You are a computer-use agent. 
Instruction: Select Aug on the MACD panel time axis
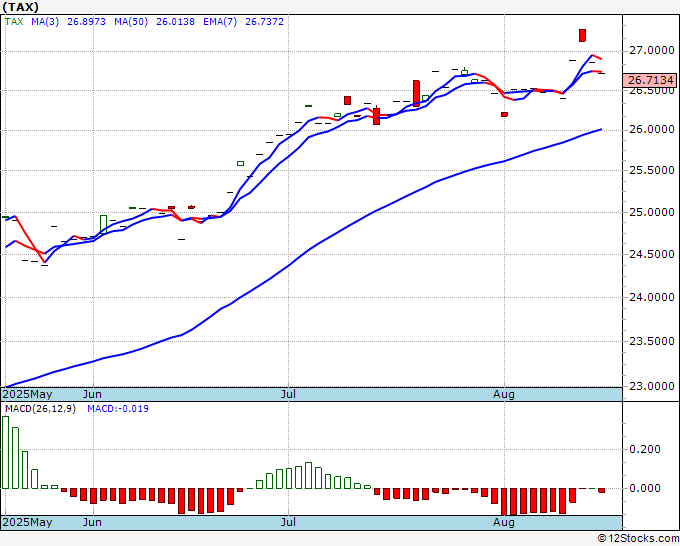pos(504,522)
